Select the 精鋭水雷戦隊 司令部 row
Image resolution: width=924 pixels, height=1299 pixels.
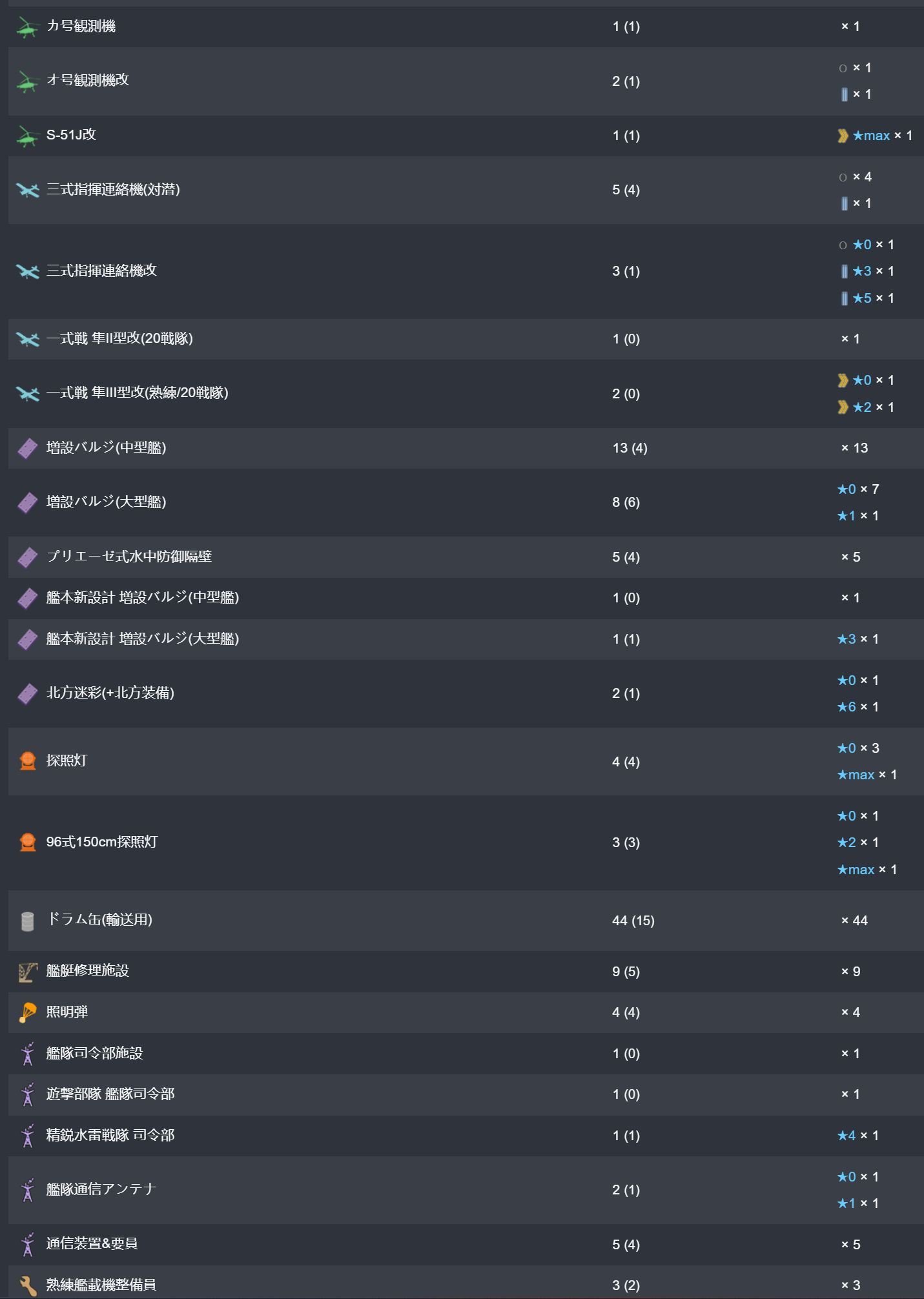click(x=466, y=1136)
